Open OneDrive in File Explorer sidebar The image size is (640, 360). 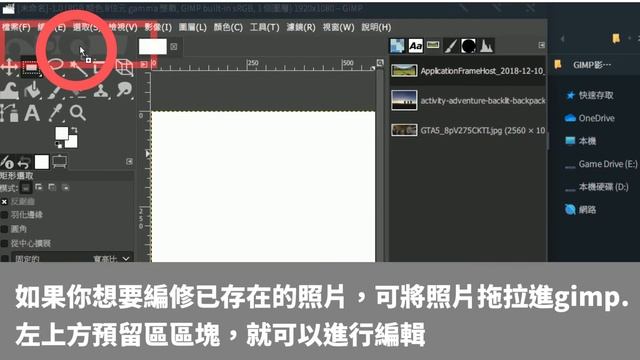point(589,118)
